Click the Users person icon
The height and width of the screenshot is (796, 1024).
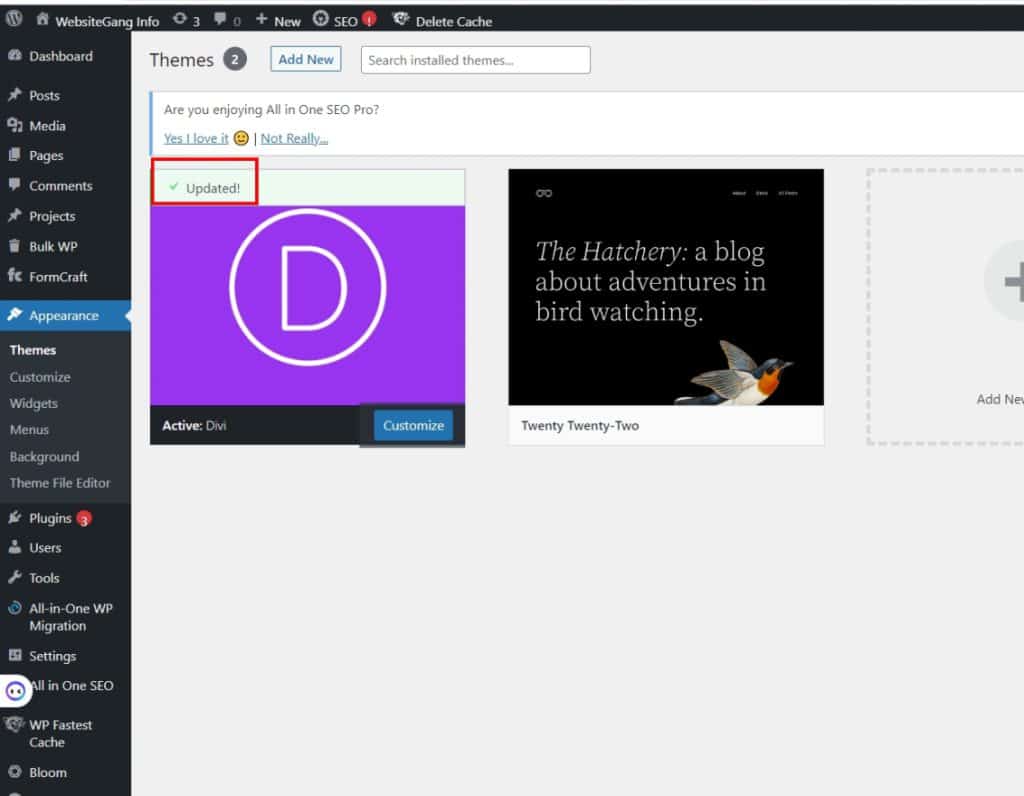point(14,547)
